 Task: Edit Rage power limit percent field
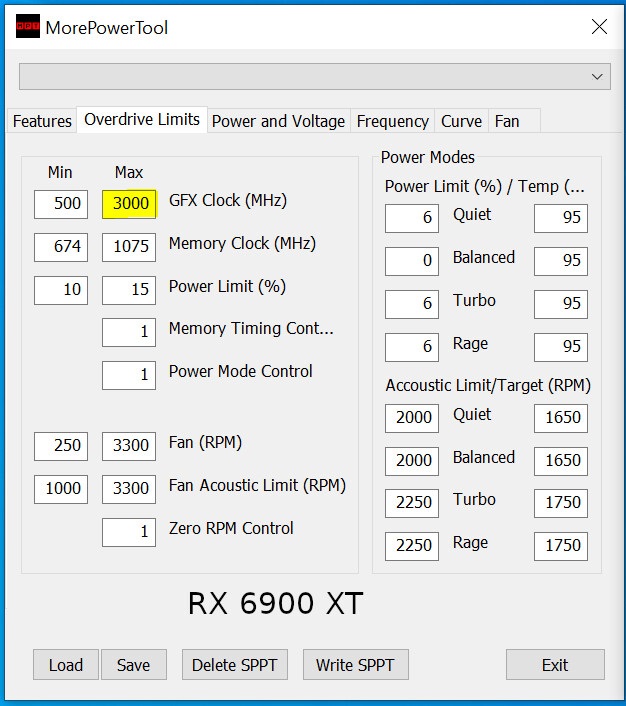pos(412,347)
